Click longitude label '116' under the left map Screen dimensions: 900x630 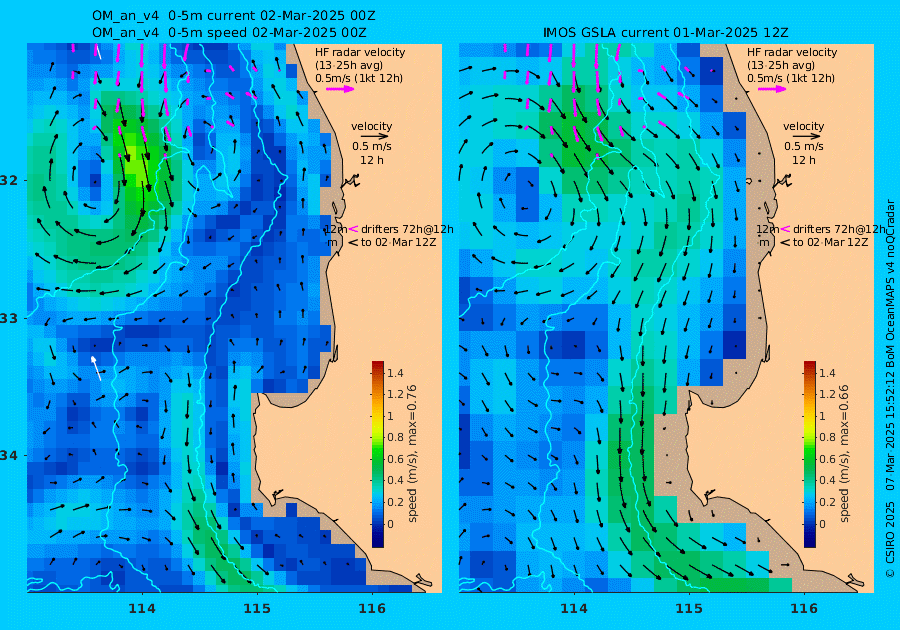[372, 608]
